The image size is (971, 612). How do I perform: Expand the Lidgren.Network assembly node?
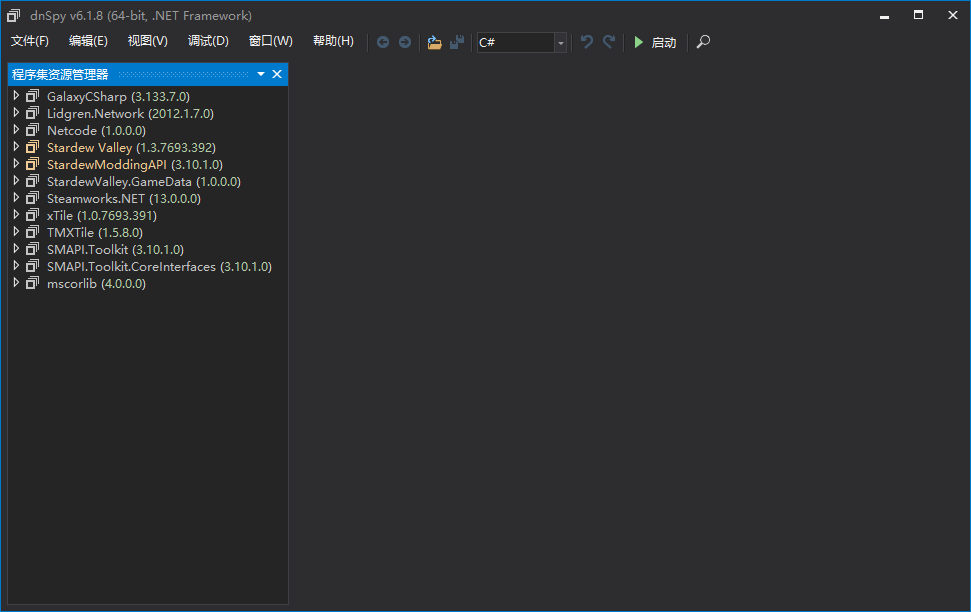click(16, 113)
